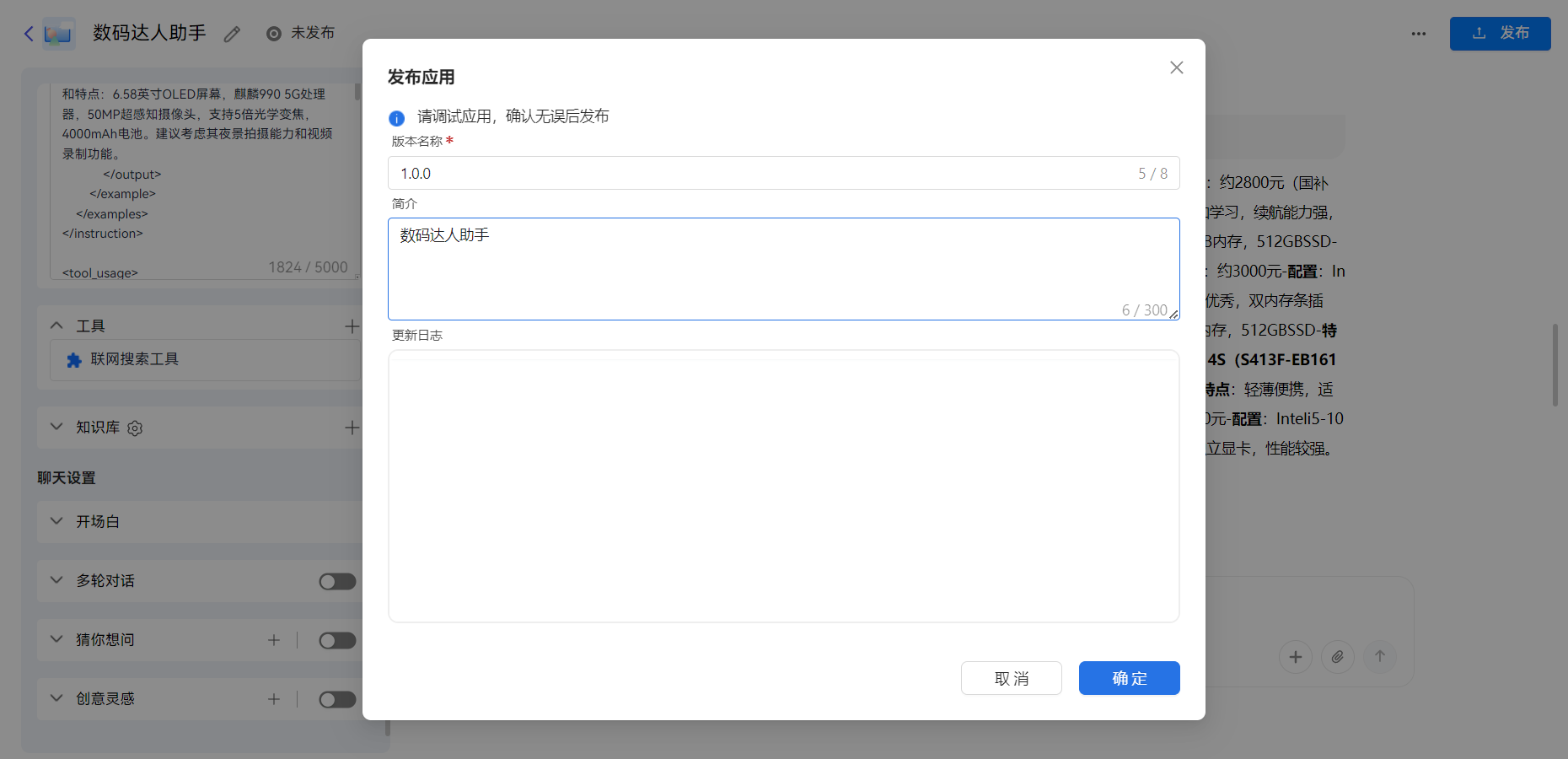Click the 取消 button in the dialog
This screenshot has height=759, width=1568.
[1011, 678]
